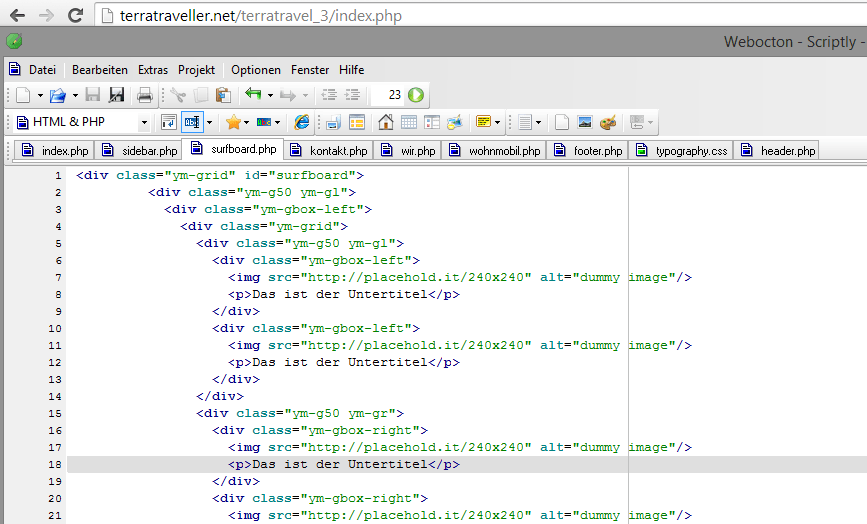Click the Decrease indent icon
Viewport: 867px width, 524px height.
click(329, 95)
